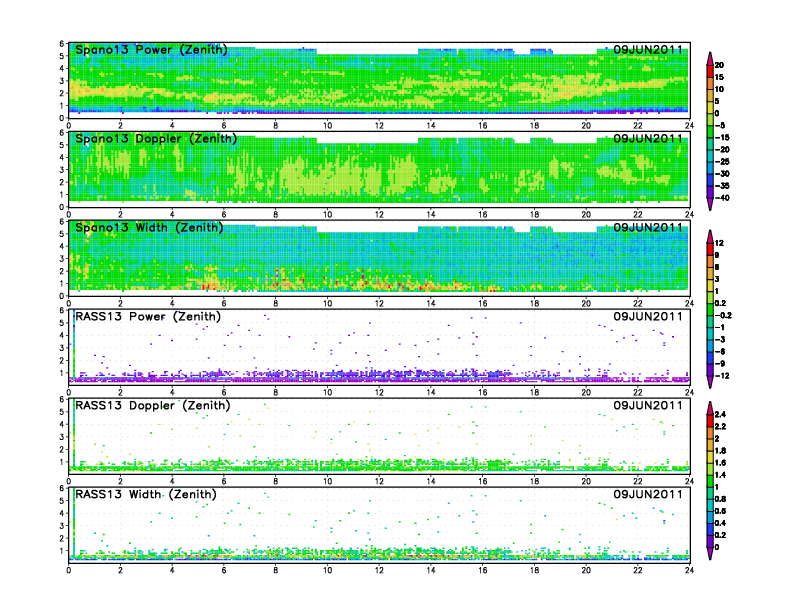Select the 09JUN2011 date in Spano13 Width panel
Viewport: 792px width, 612px height.
coord(648,228)
